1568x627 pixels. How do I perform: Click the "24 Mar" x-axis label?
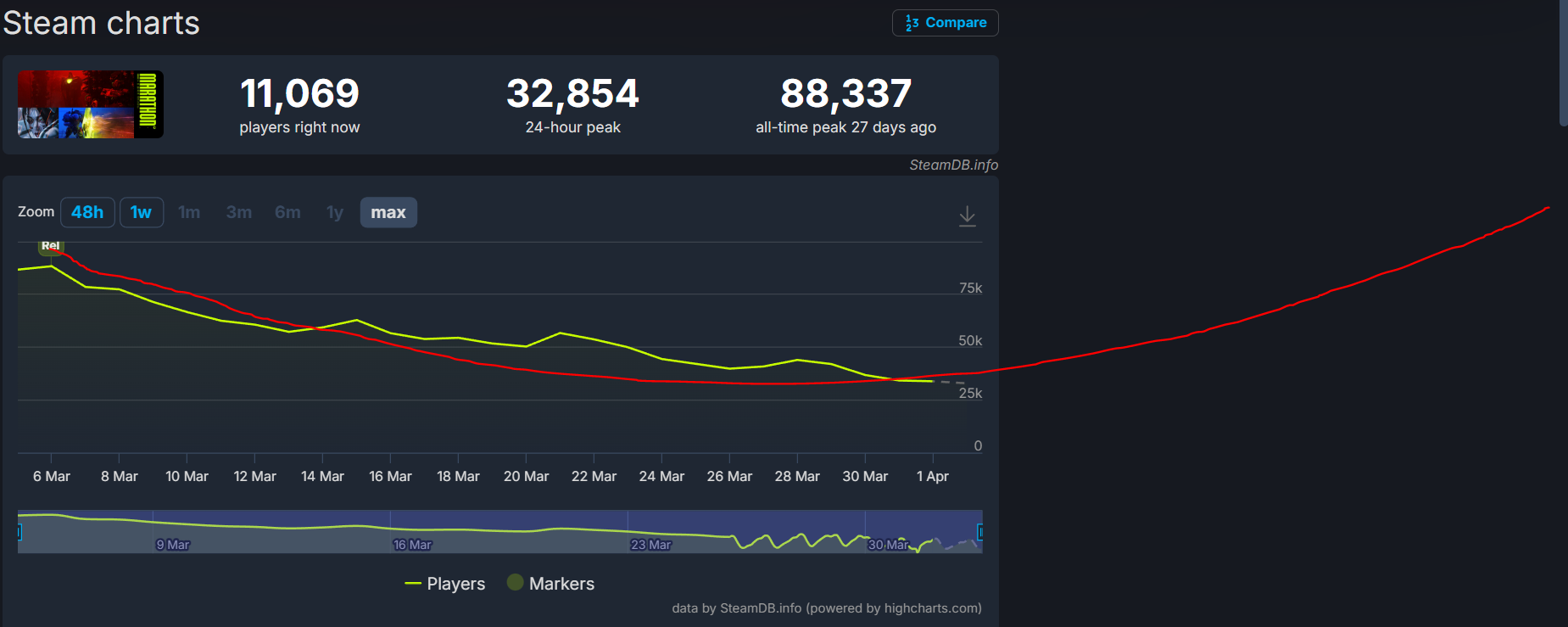(661, 477)
